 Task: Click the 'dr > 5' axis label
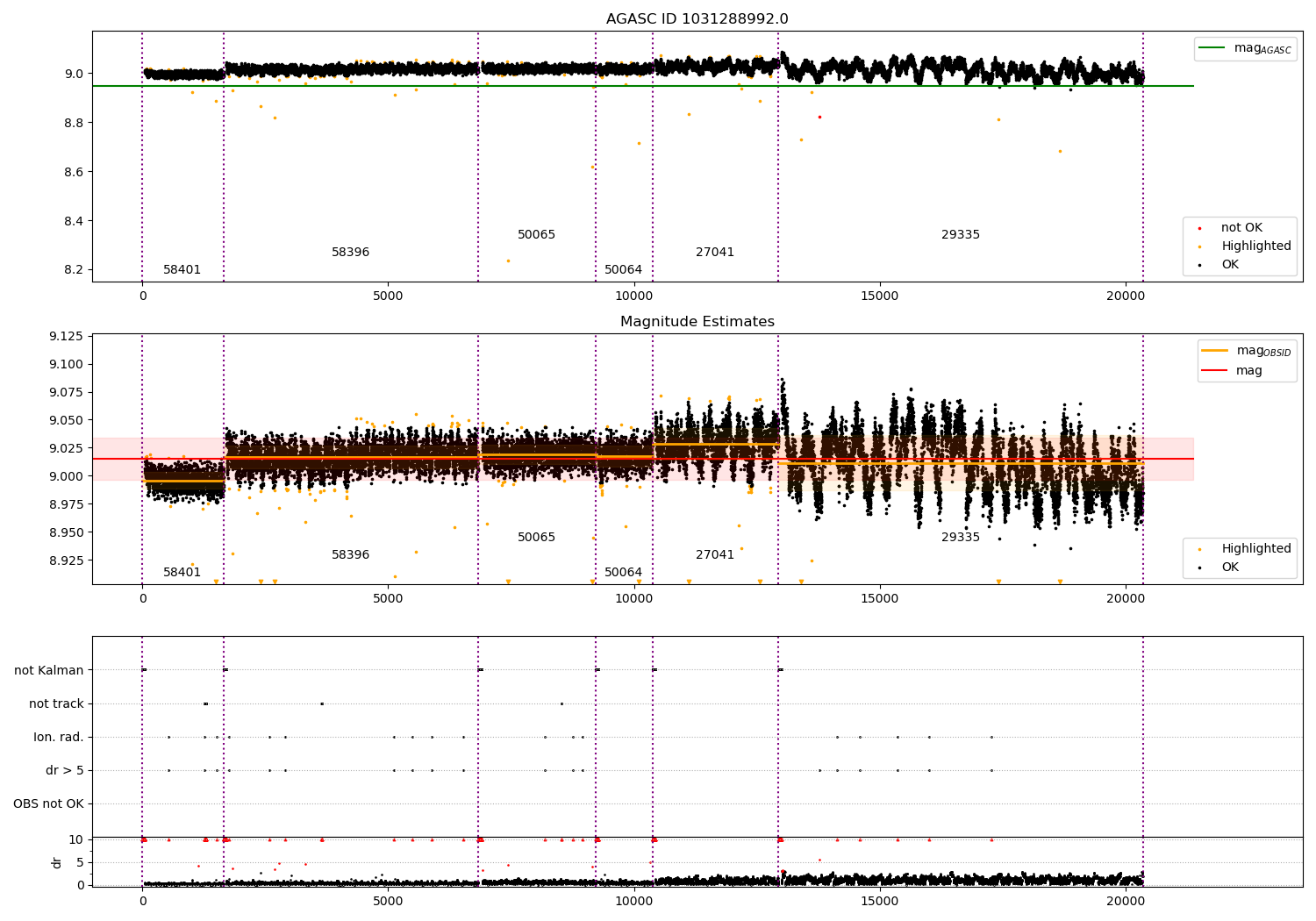pos(65,771)
